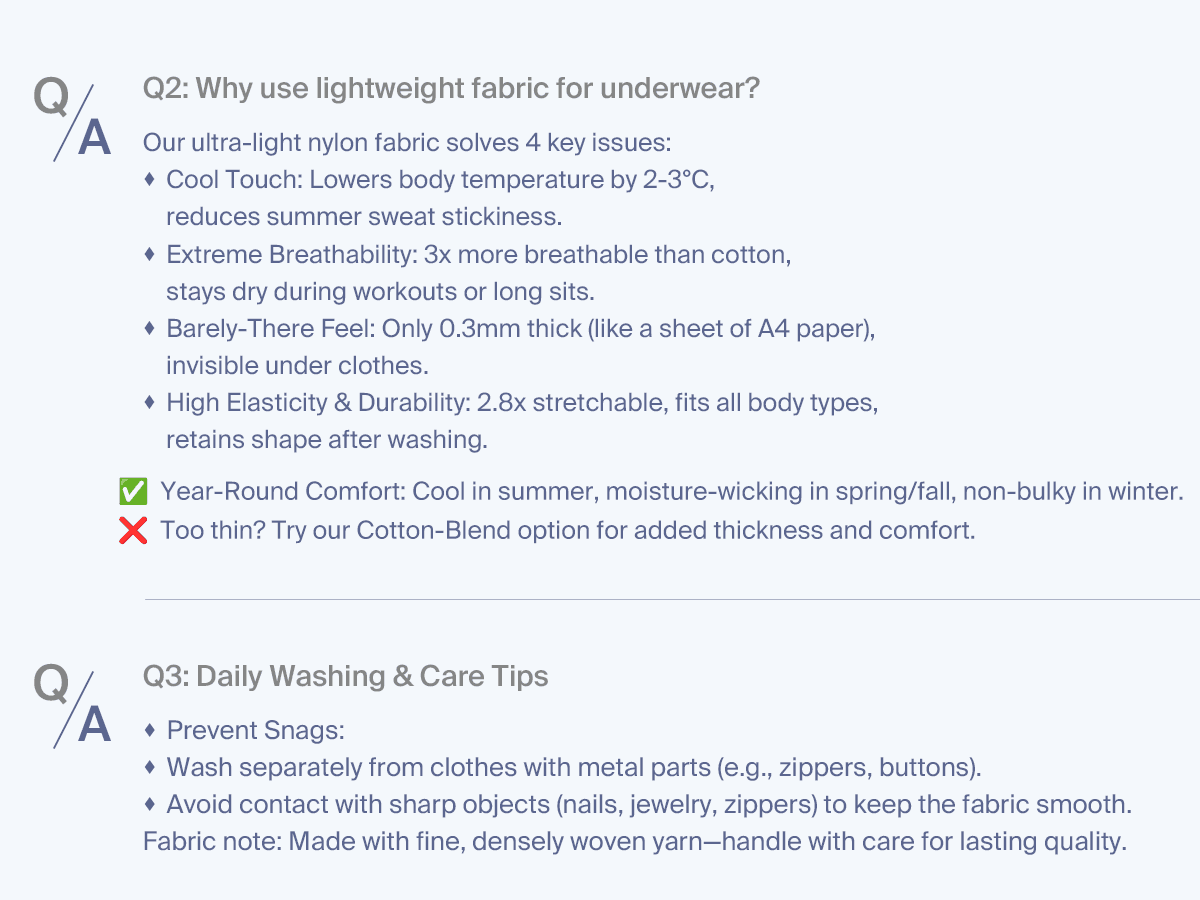Click the red cross mark emoji icon

pyautogui.click(x=132, y=530)
